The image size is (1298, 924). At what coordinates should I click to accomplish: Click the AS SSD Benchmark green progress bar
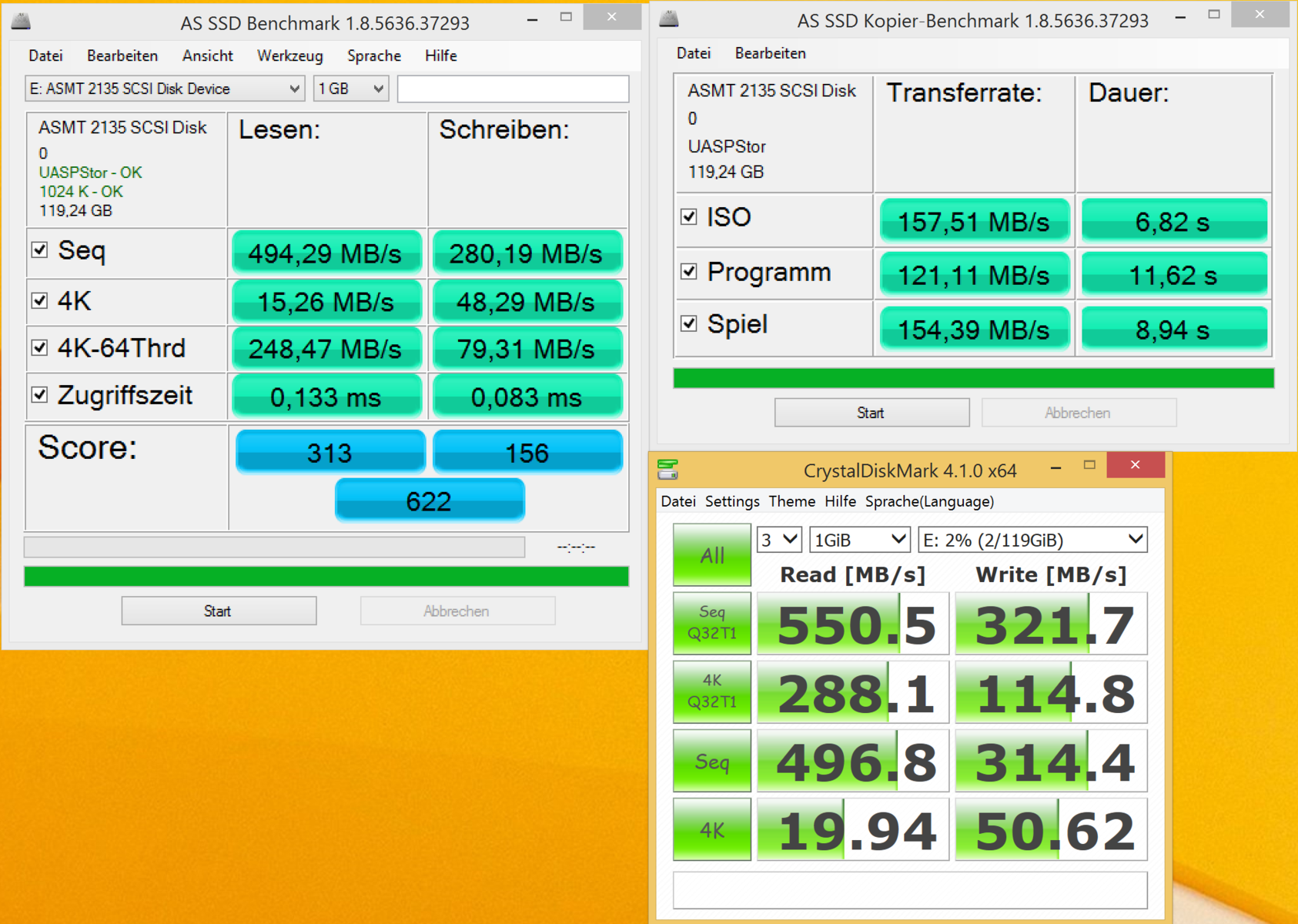(326, 576)
